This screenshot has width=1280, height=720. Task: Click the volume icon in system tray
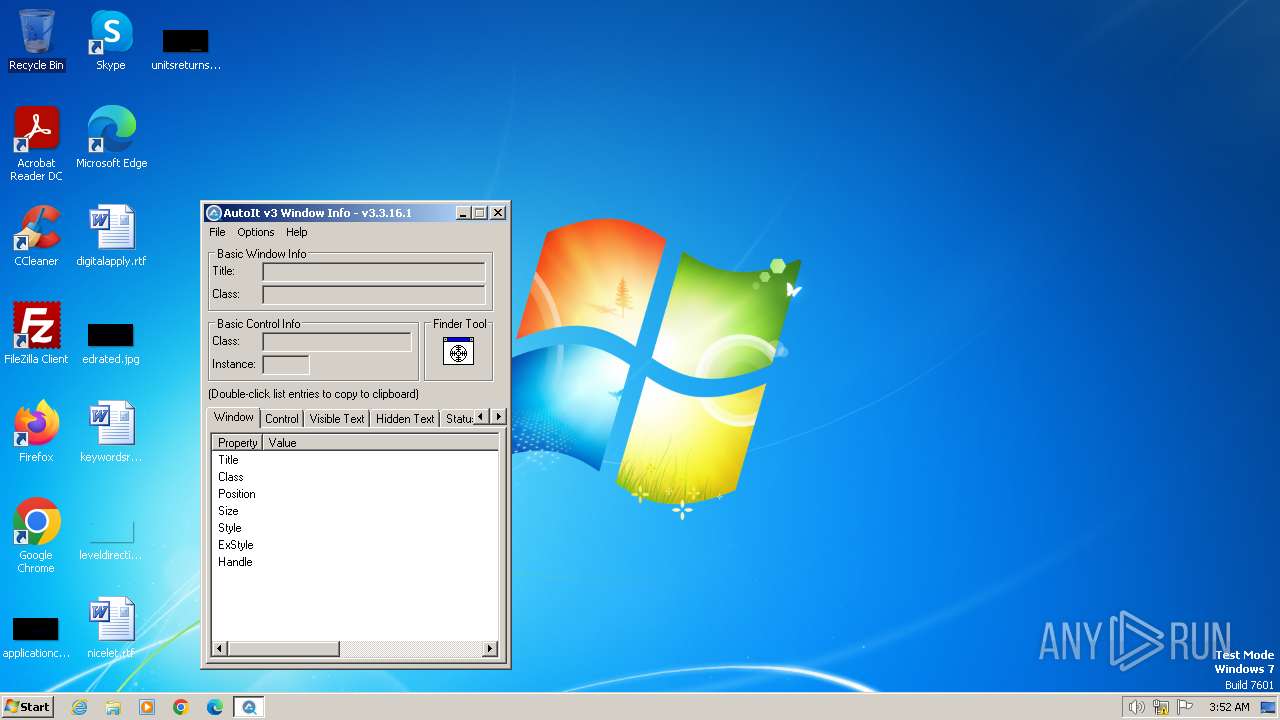[x=1136, y=707]
